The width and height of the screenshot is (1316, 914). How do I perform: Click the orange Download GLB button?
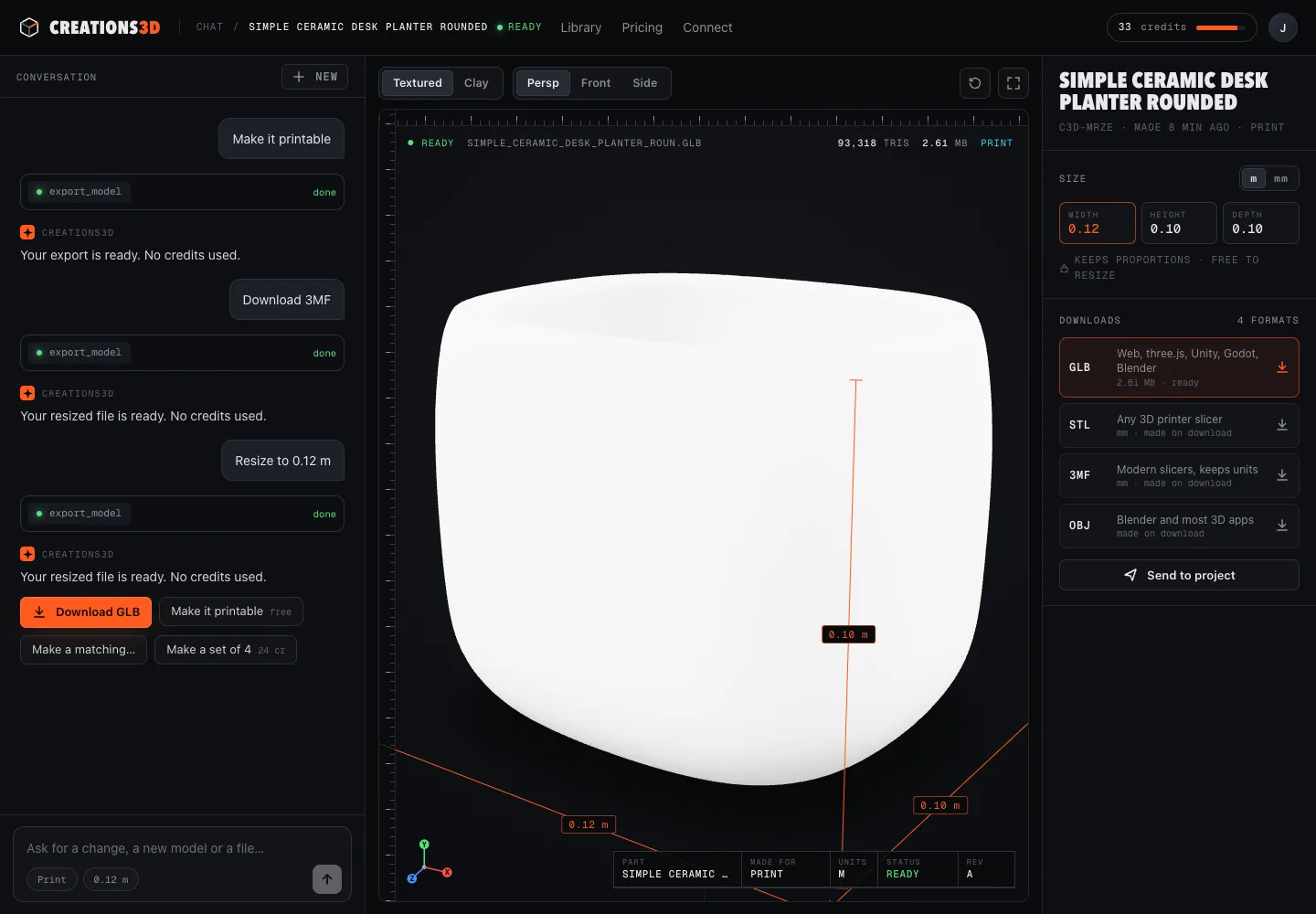(x=86, y=612)
